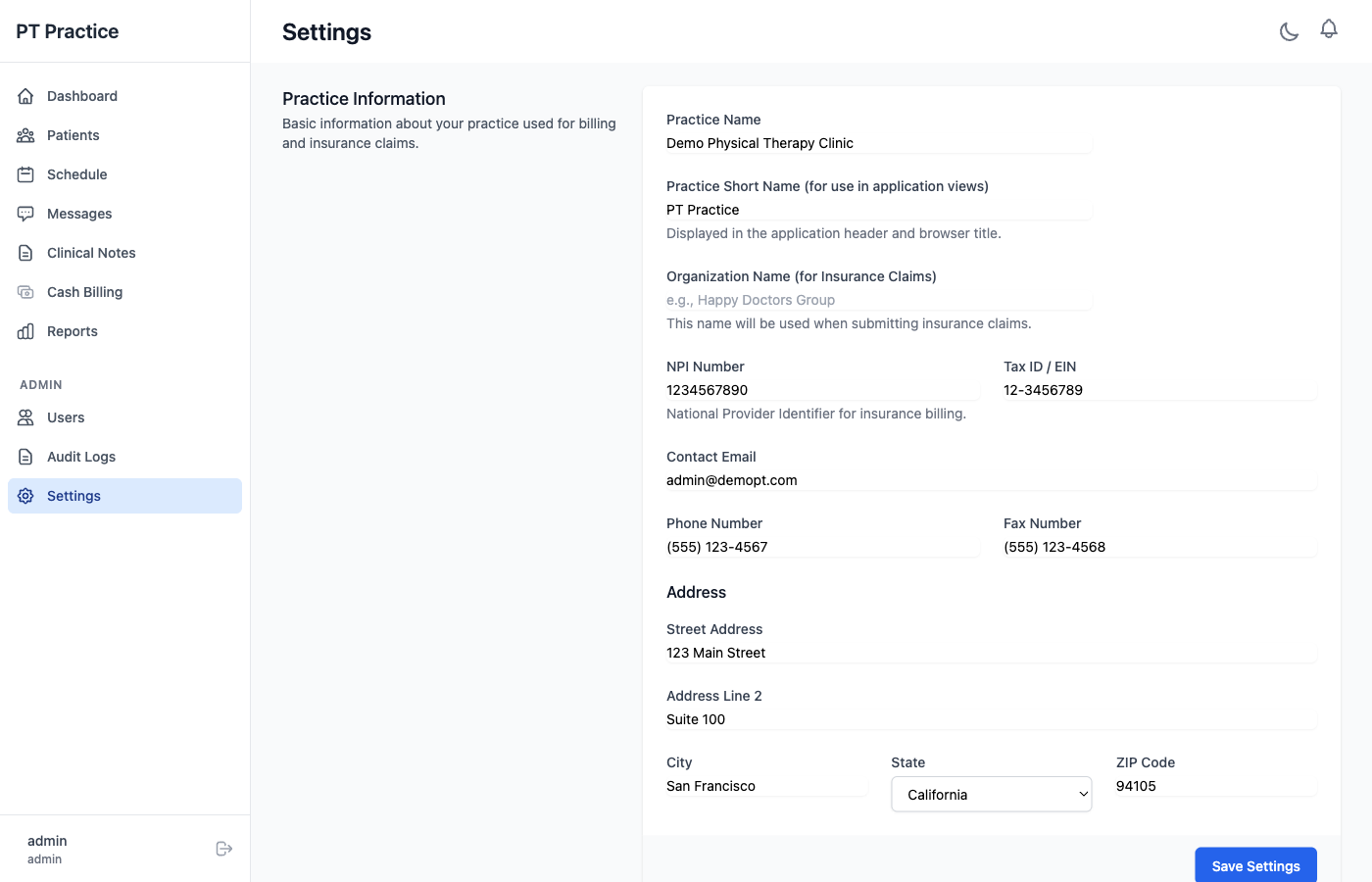The height and width of the screenshot is (882, 1372).
Task: Click the ZIP Code field
Action: [x=1215, y=786]
